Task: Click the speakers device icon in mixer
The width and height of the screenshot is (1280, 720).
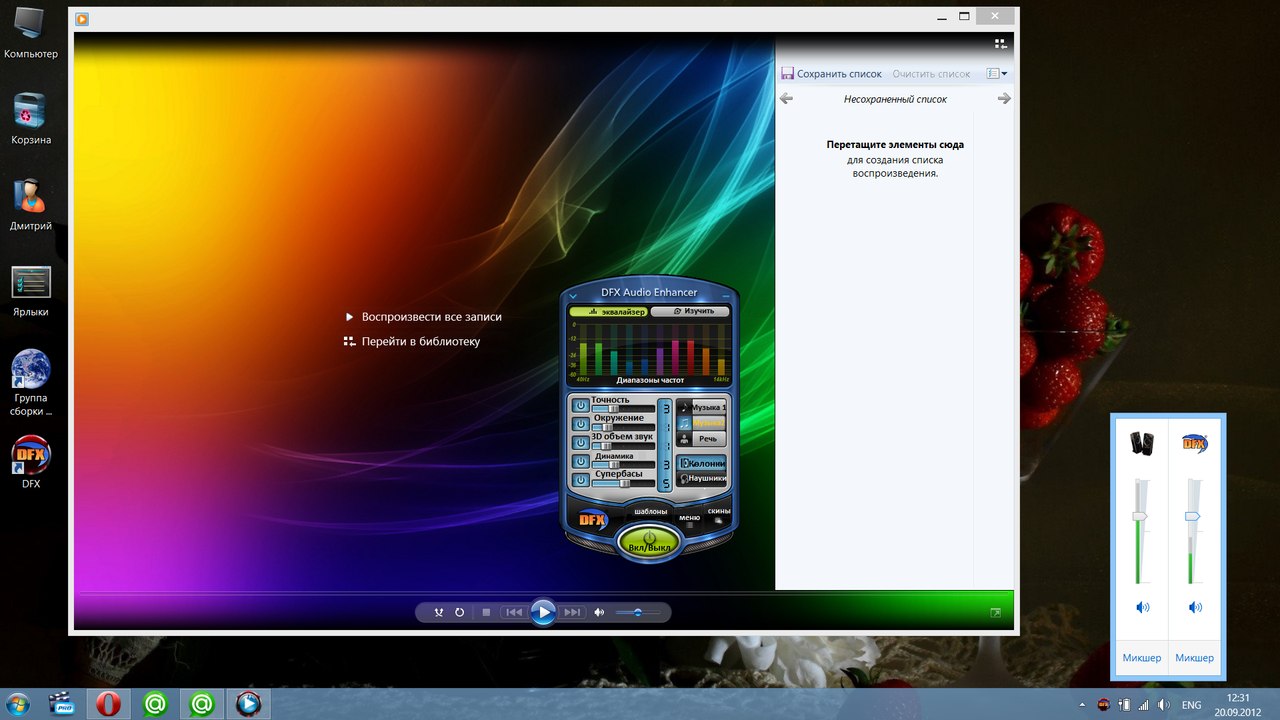Action: pyautogui.click(x=1141, y=442)
